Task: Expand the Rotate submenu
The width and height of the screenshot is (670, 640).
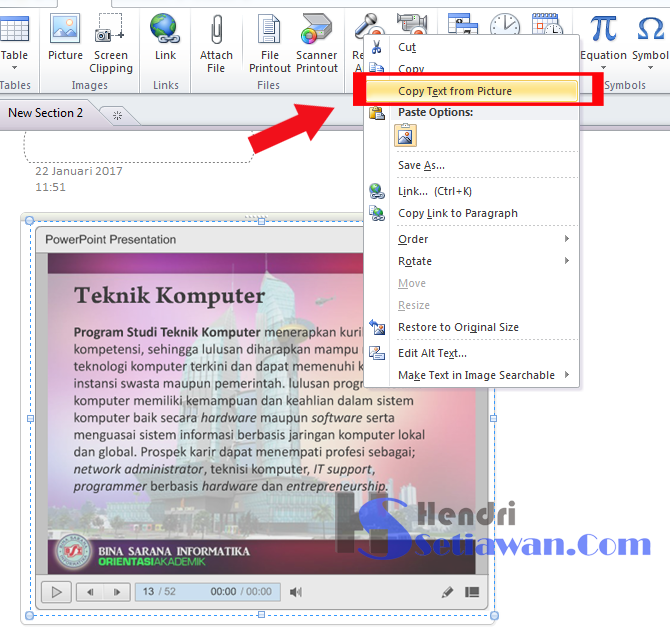Action: click(472, 261)
